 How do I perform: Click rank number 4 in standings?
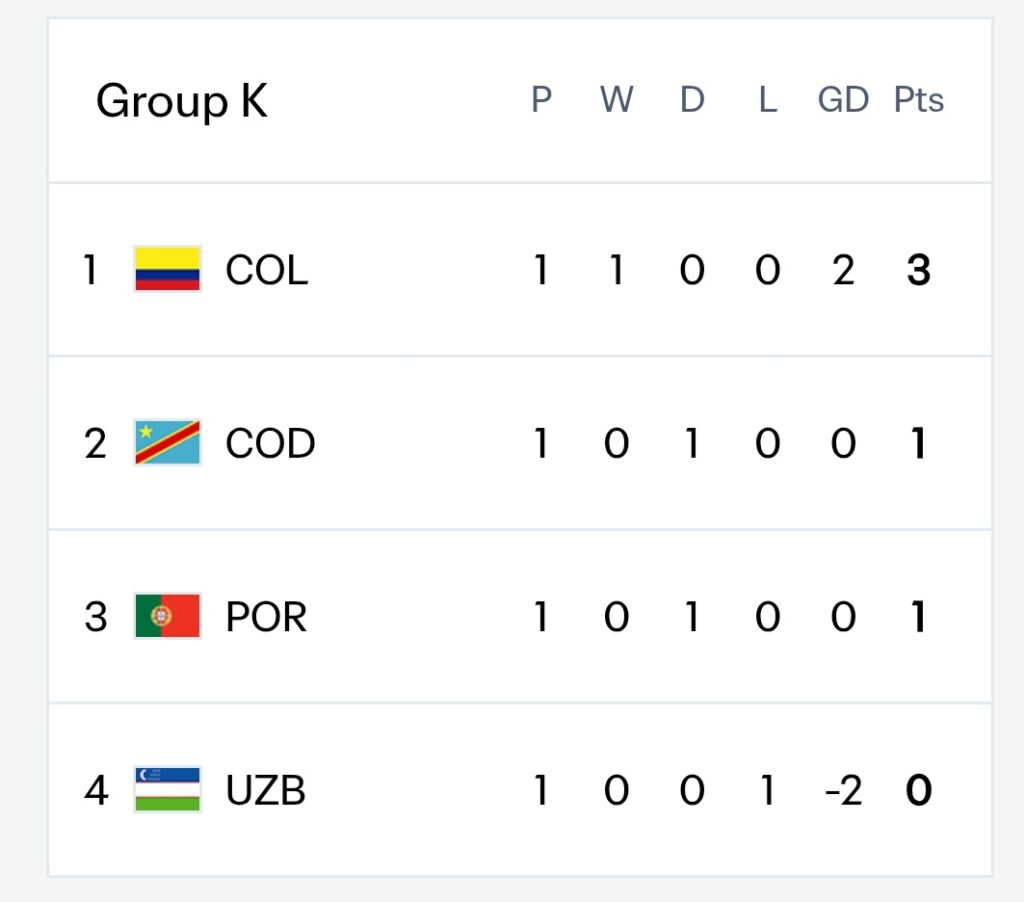point(96,790)
